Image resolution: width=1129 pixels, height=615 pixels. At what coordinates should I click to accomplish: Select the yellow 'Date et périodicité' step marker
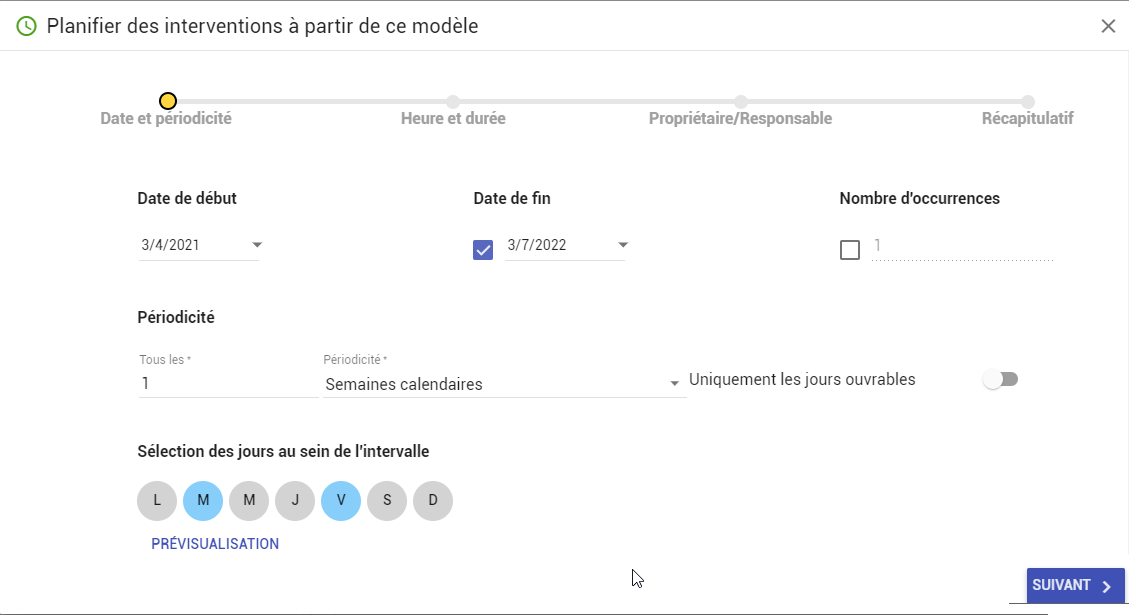click(168, 101)
